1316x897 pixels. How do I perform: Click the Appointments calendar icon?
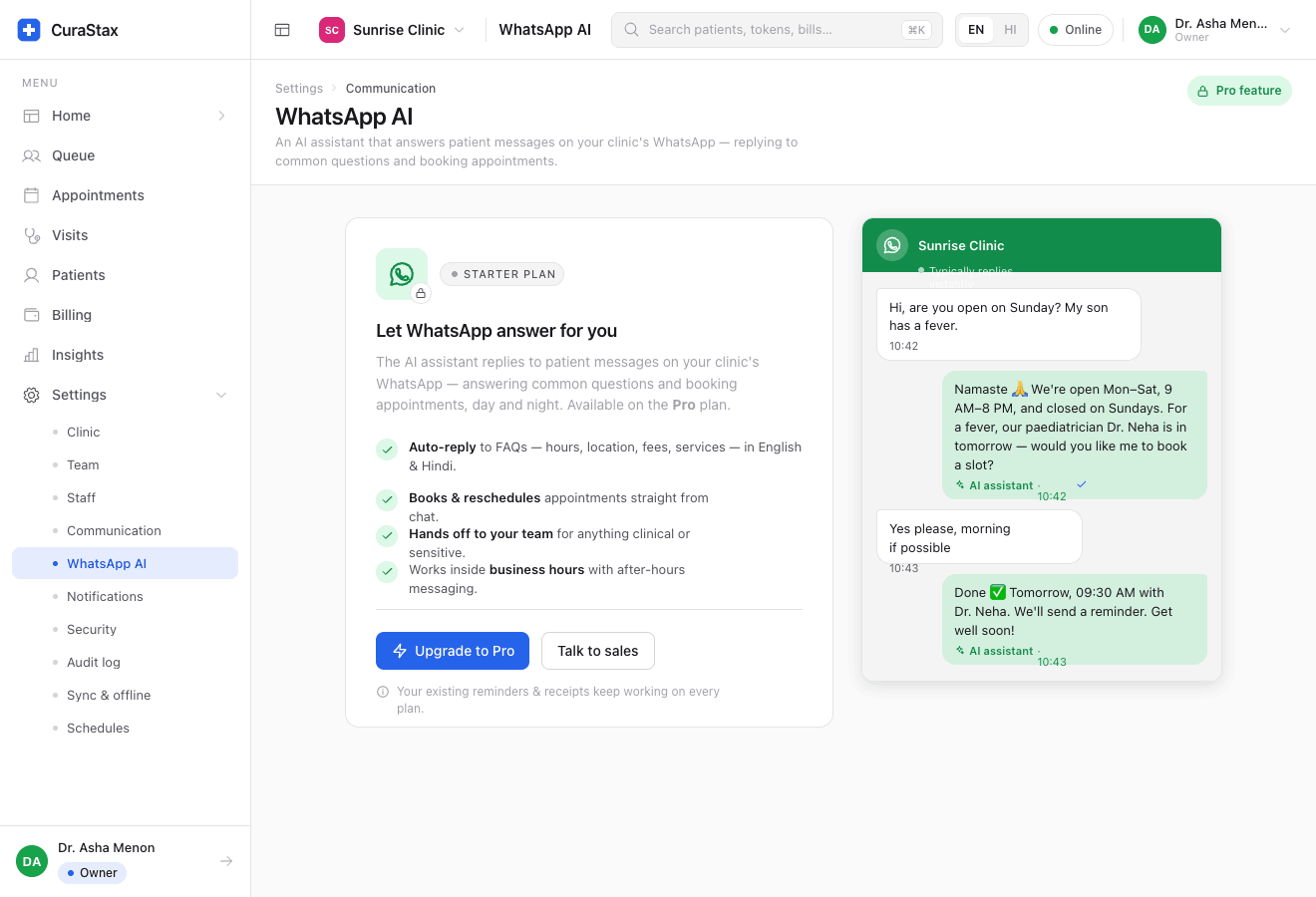pos(32,195)
